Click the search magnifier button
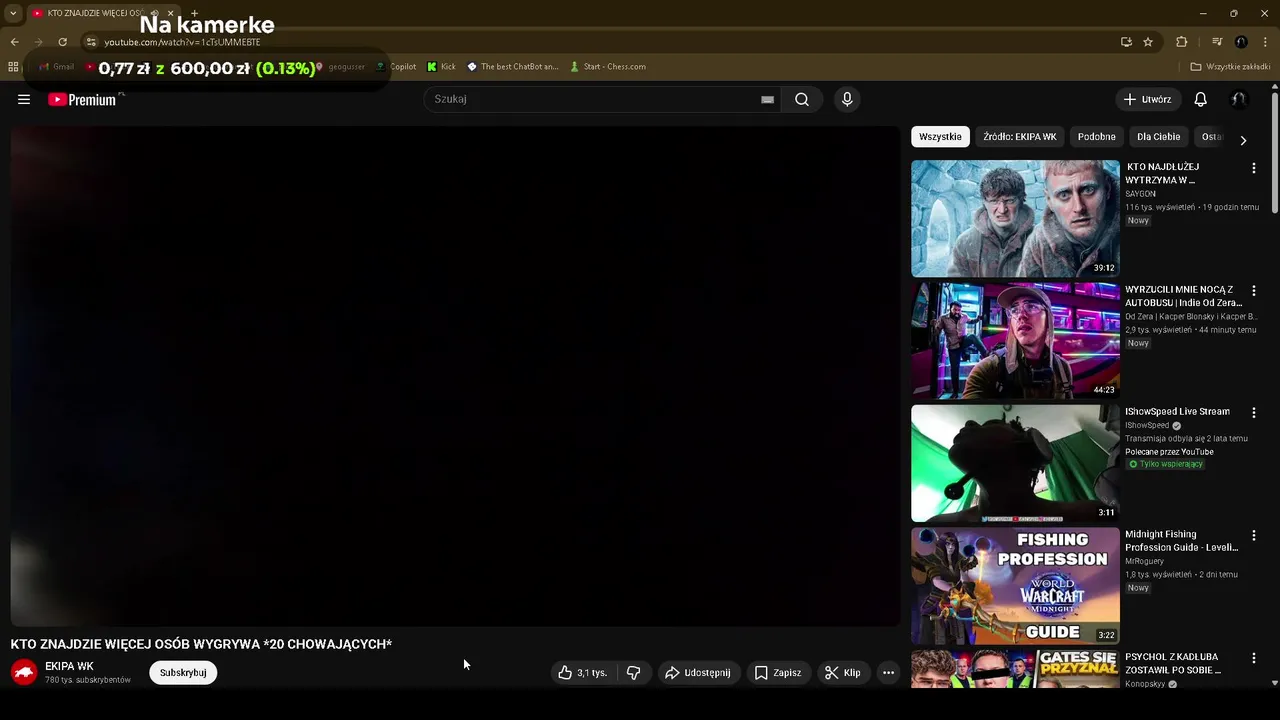This screenshot has height=720, width=1280. [802, 99]
